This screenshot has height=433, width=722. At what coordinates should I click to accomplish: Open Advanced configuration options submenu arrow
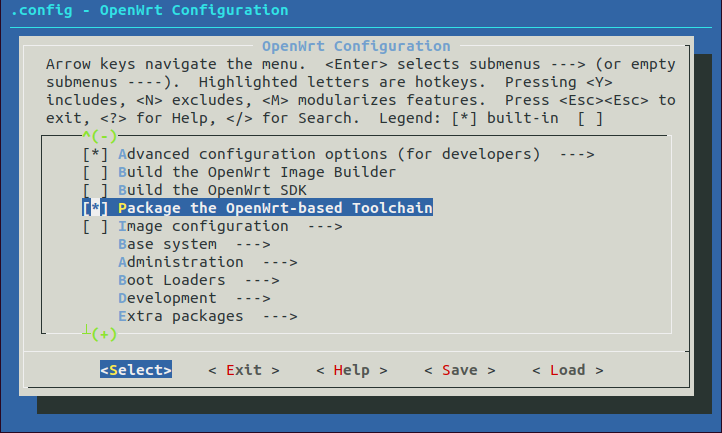[x=577, y=154]
